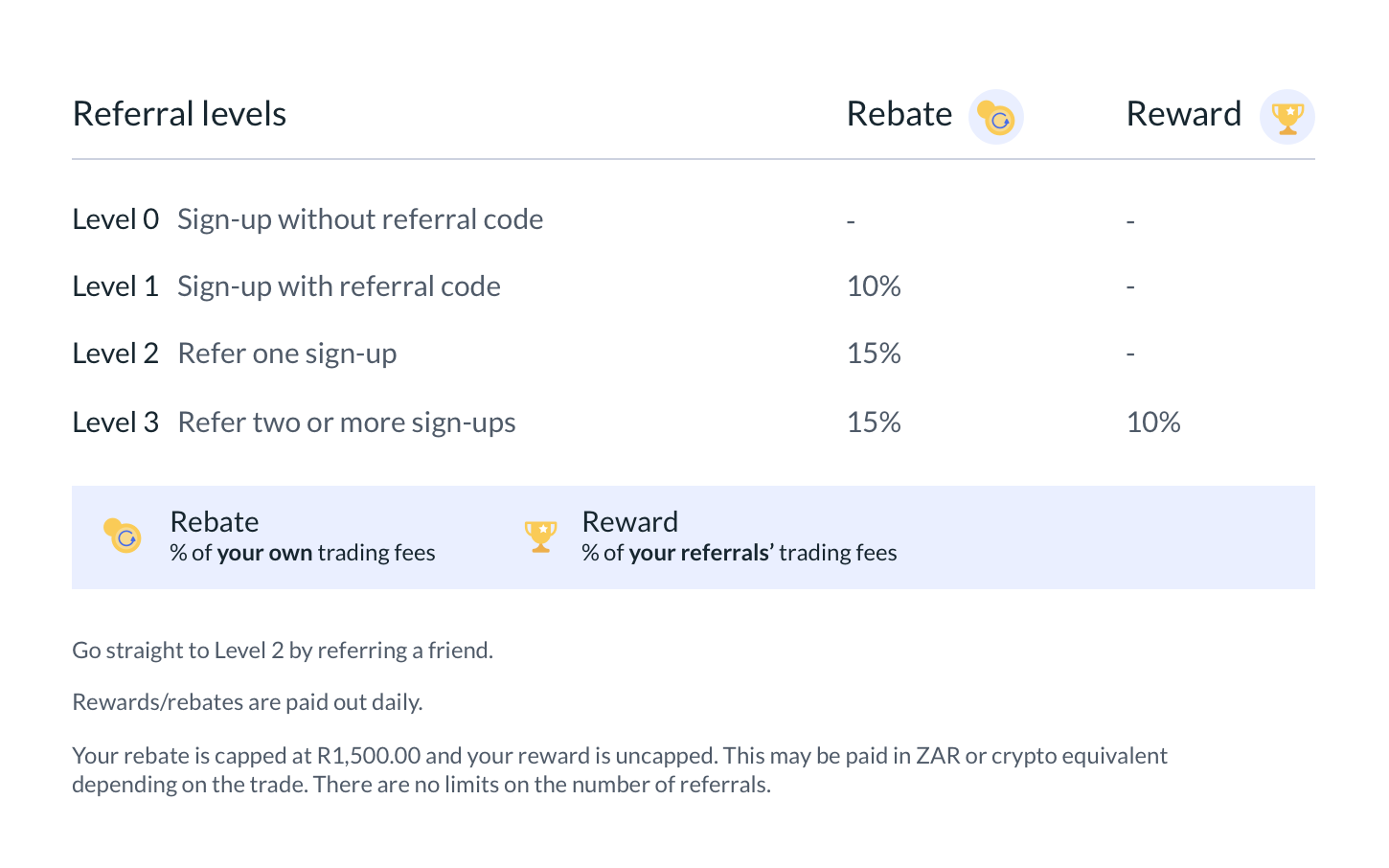Select the Level 3 row label
Viewport: 1389px width, 868px height.
(116, 423)
